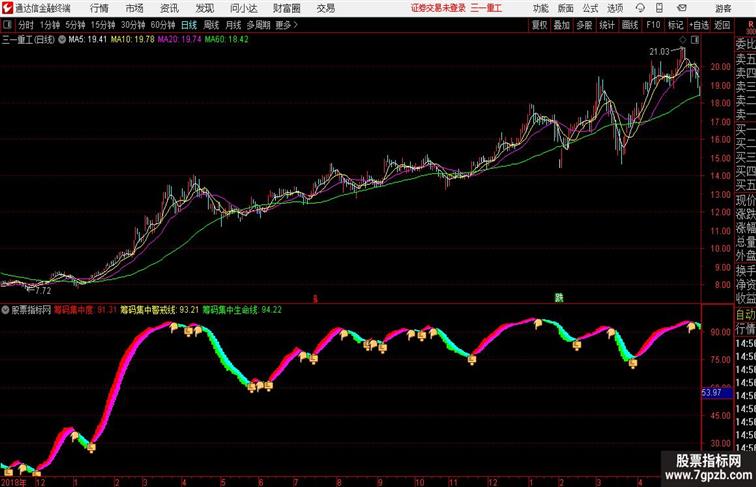
Task: Click the blue 53.97 axis value box
Action: (x=716, y=392)
